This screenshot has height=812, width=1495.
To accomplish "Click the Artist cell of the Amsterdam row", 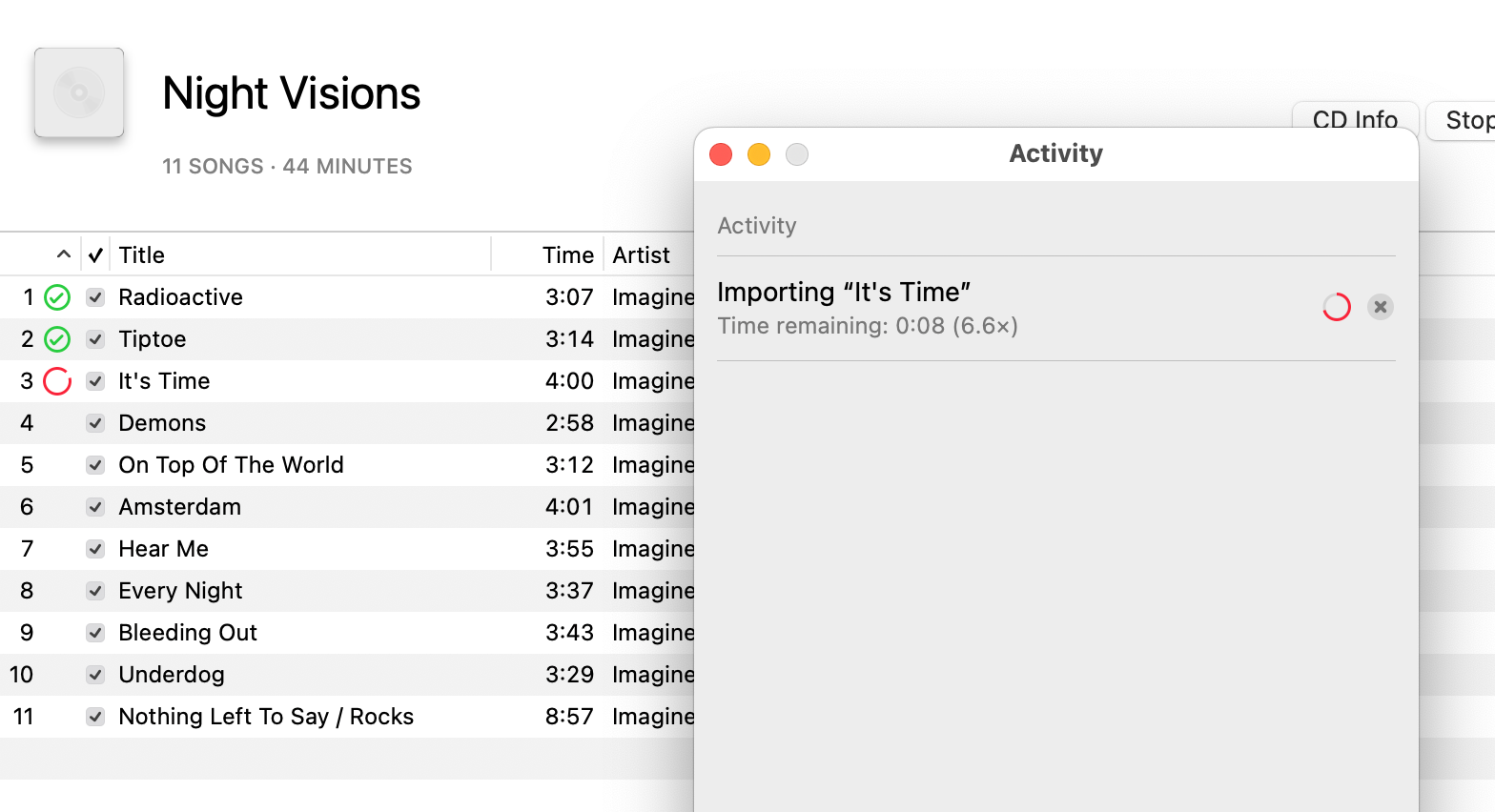I will [x=653, y=507].
